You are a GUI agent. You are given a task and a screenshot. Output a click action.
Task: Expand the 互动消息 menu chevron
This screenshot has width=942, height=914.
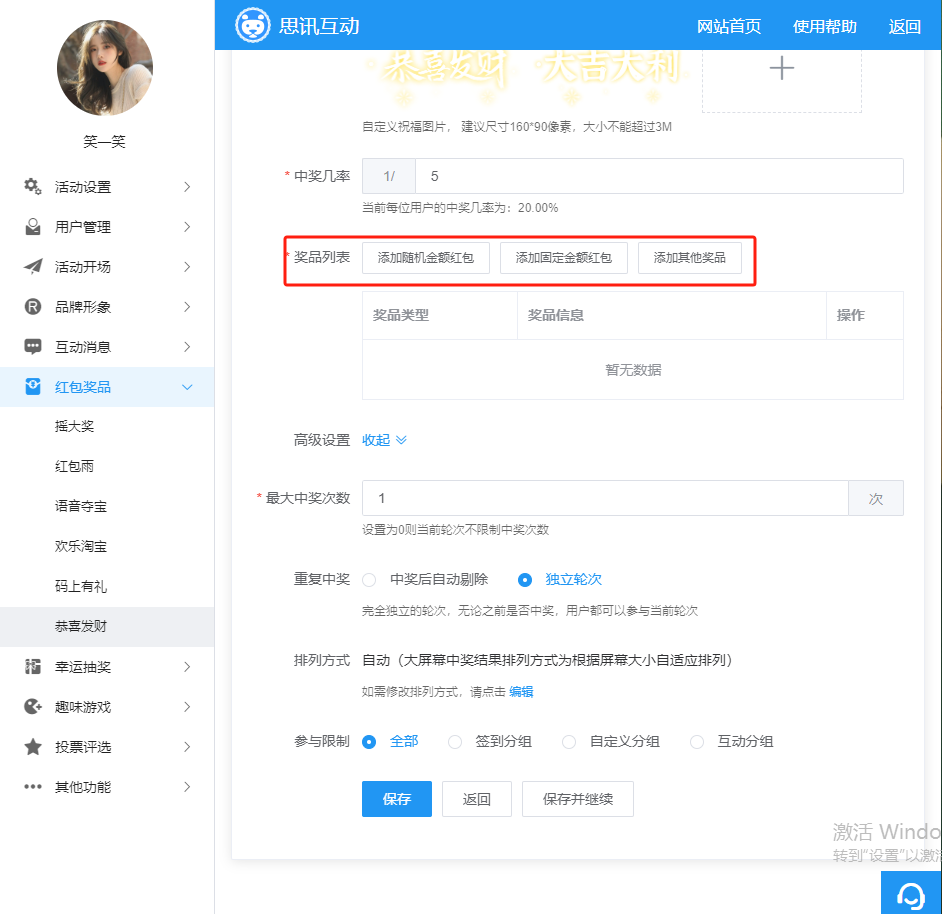tap(187, 347)
